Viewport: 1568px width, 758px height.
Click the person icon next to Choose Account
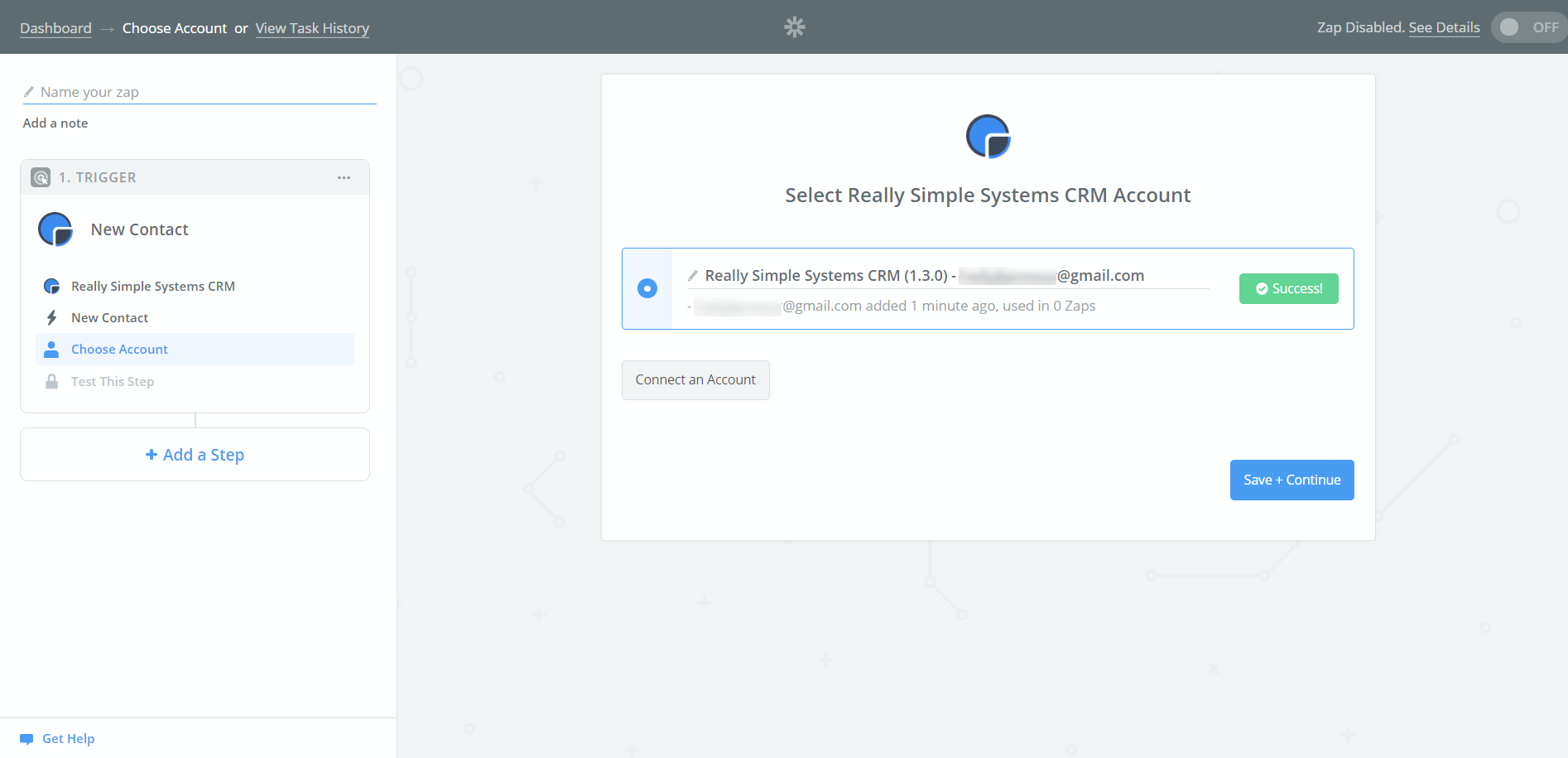51,349
